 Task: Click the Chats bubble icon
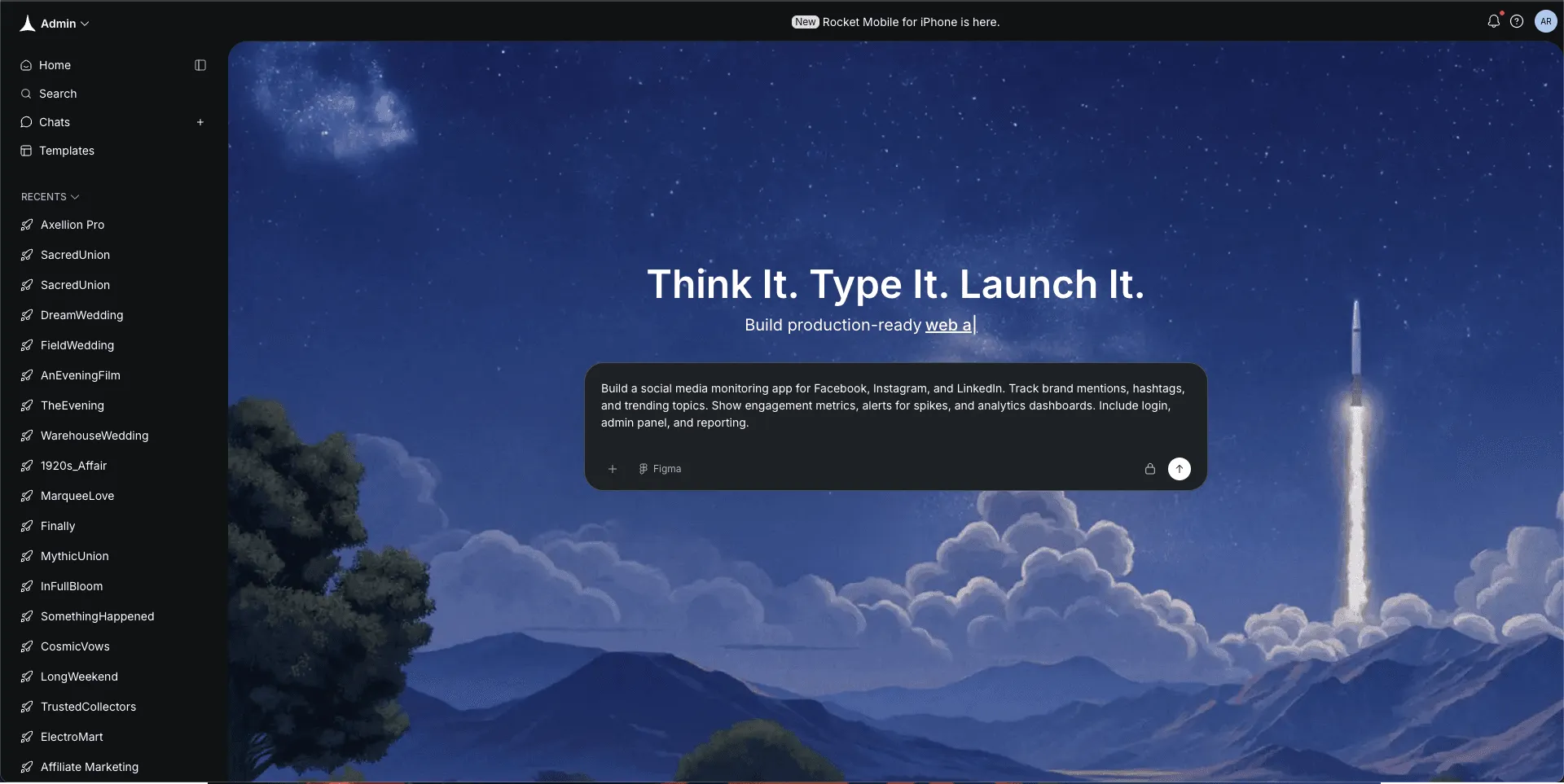26,122
